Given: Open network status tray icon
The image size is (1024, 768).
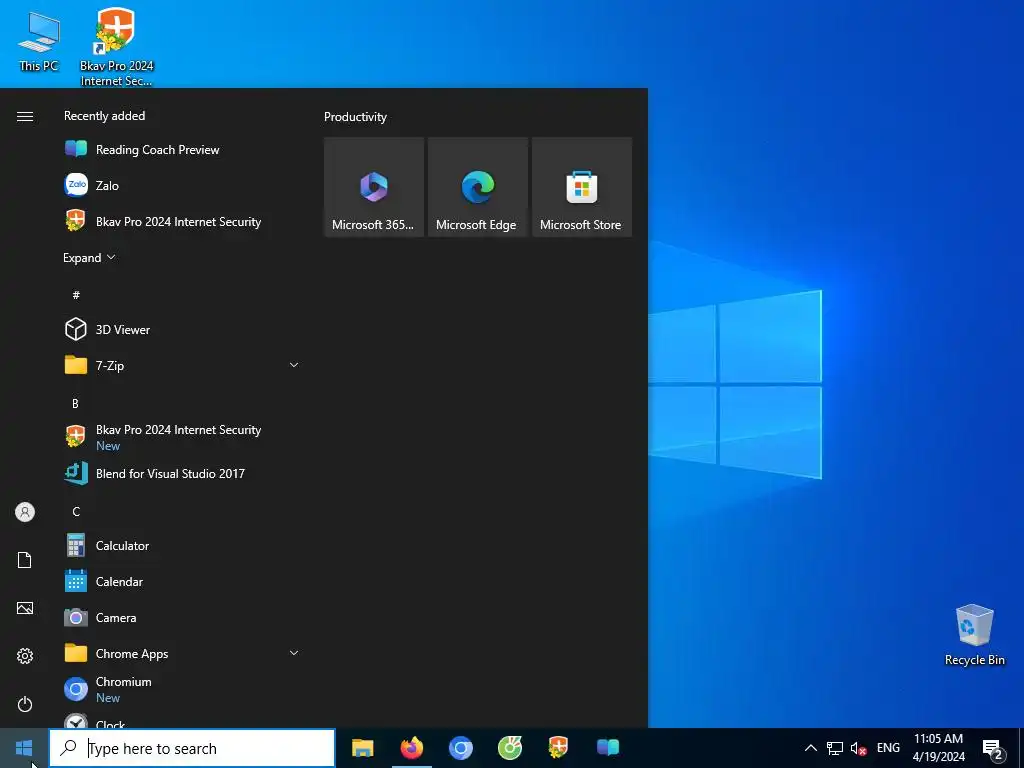Looking at the screenshot, I should (x=835, y=748).
